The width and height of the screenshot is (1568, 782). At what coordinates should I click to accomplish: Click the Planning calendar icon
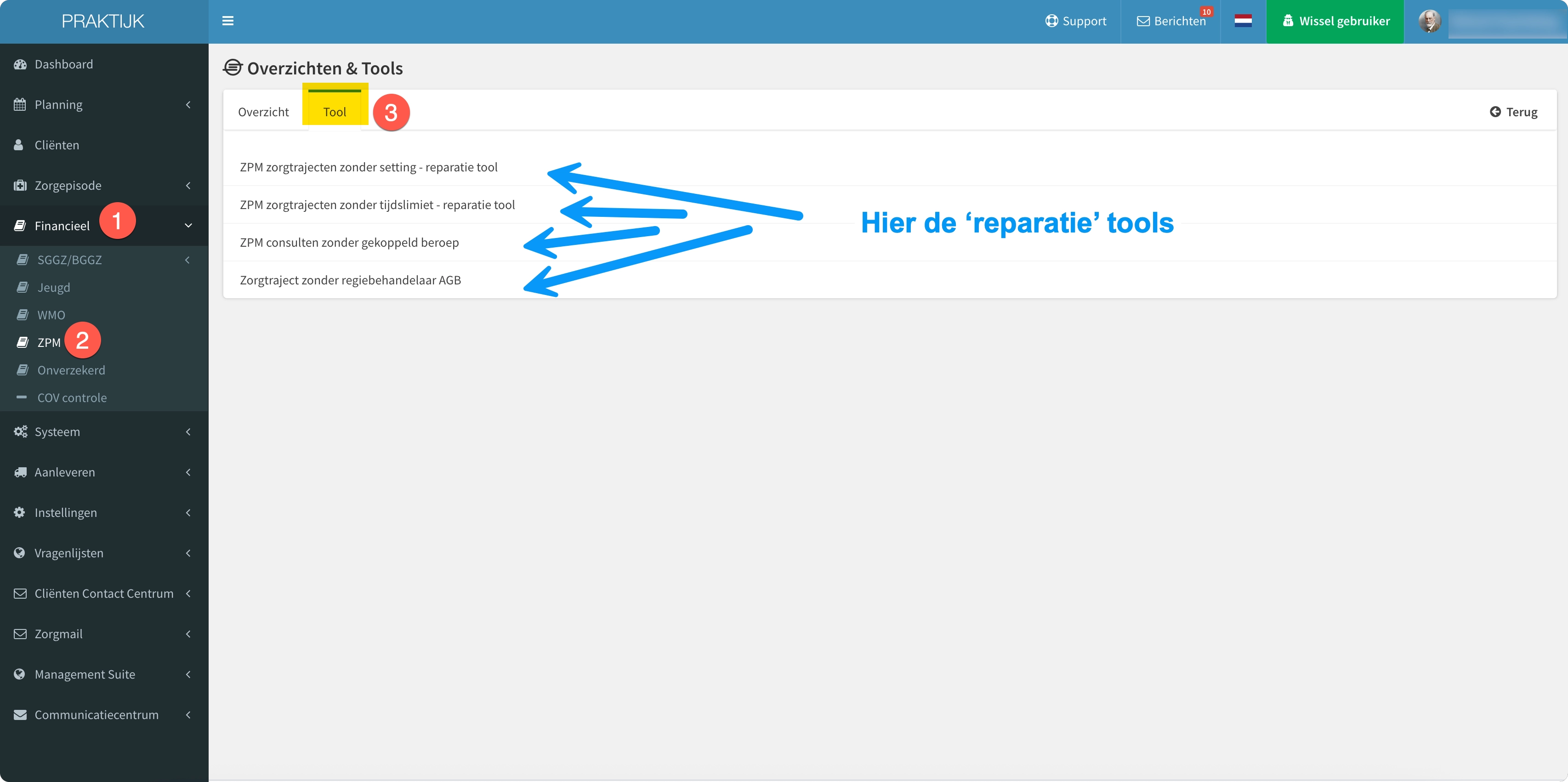20,105
